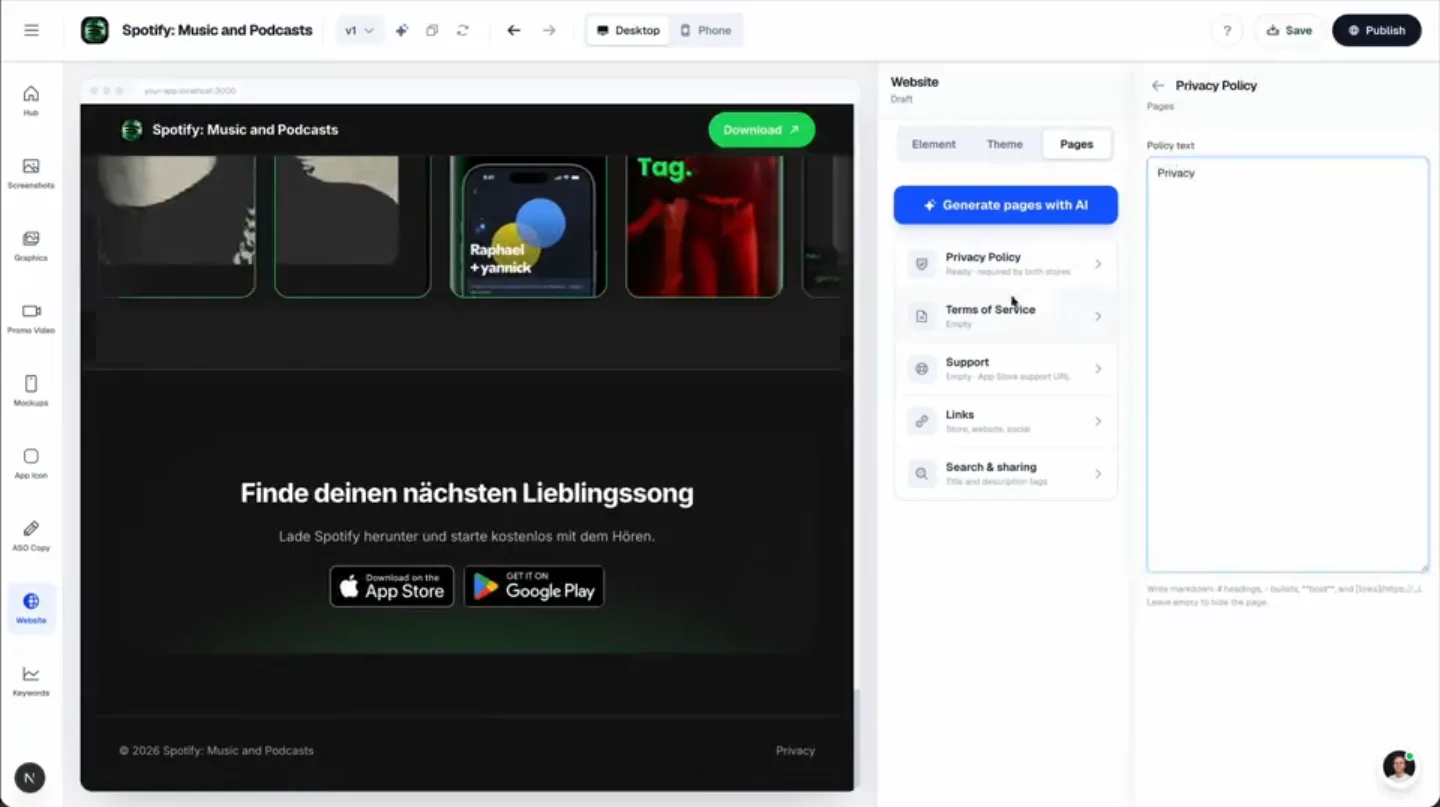
Task: Click the Finde deinen nächsten Lieblingssong heading
Action: (x=467, y=493)
